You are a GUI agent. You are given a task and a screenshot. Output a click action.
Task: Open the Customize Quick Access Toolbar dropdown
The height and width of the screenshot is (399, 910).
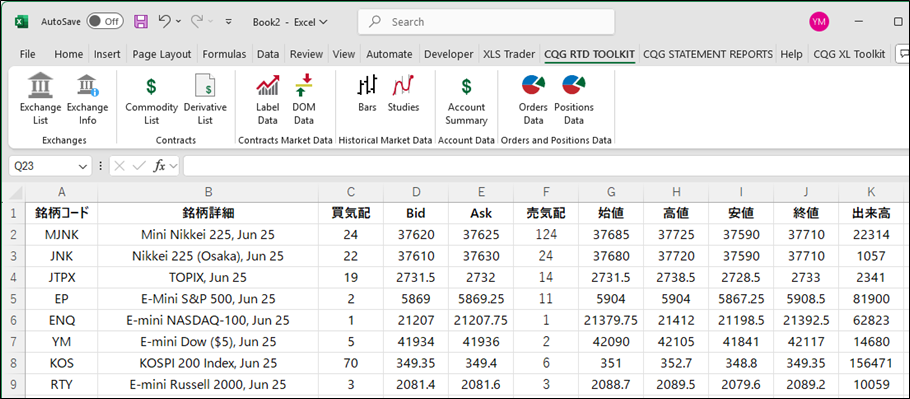pyautogui.click(x=229, y=22)
